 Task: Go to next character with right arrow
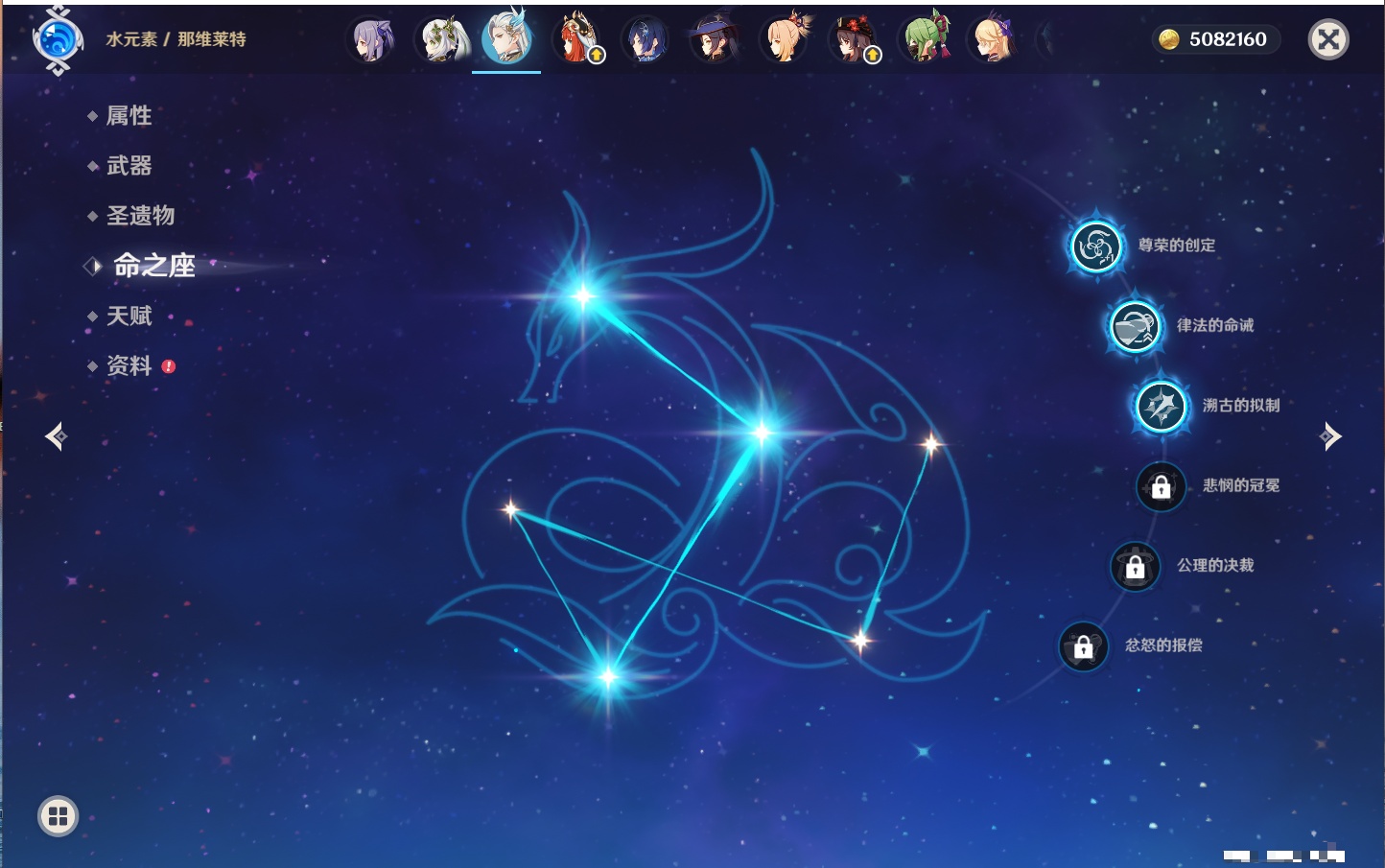pyautogui.click(x=1330, y=436)
